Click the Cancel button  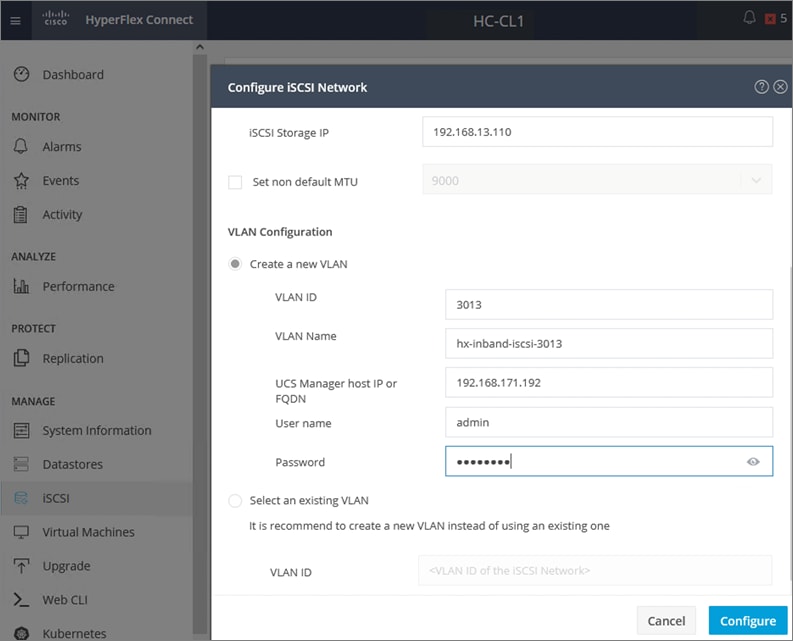tap(666, 620)
